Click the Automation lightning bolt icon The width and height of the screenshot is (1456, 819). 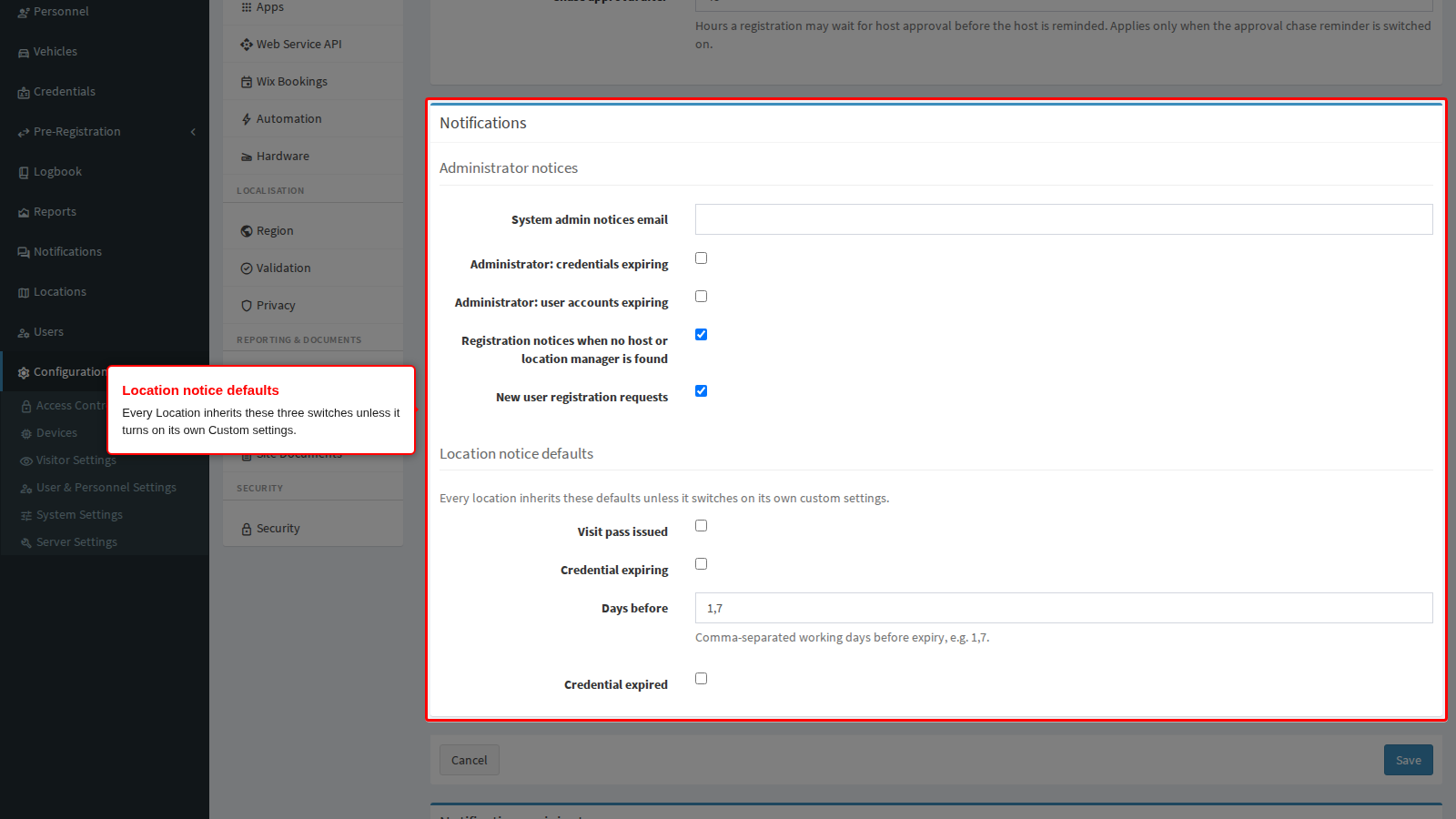[247, 119]
